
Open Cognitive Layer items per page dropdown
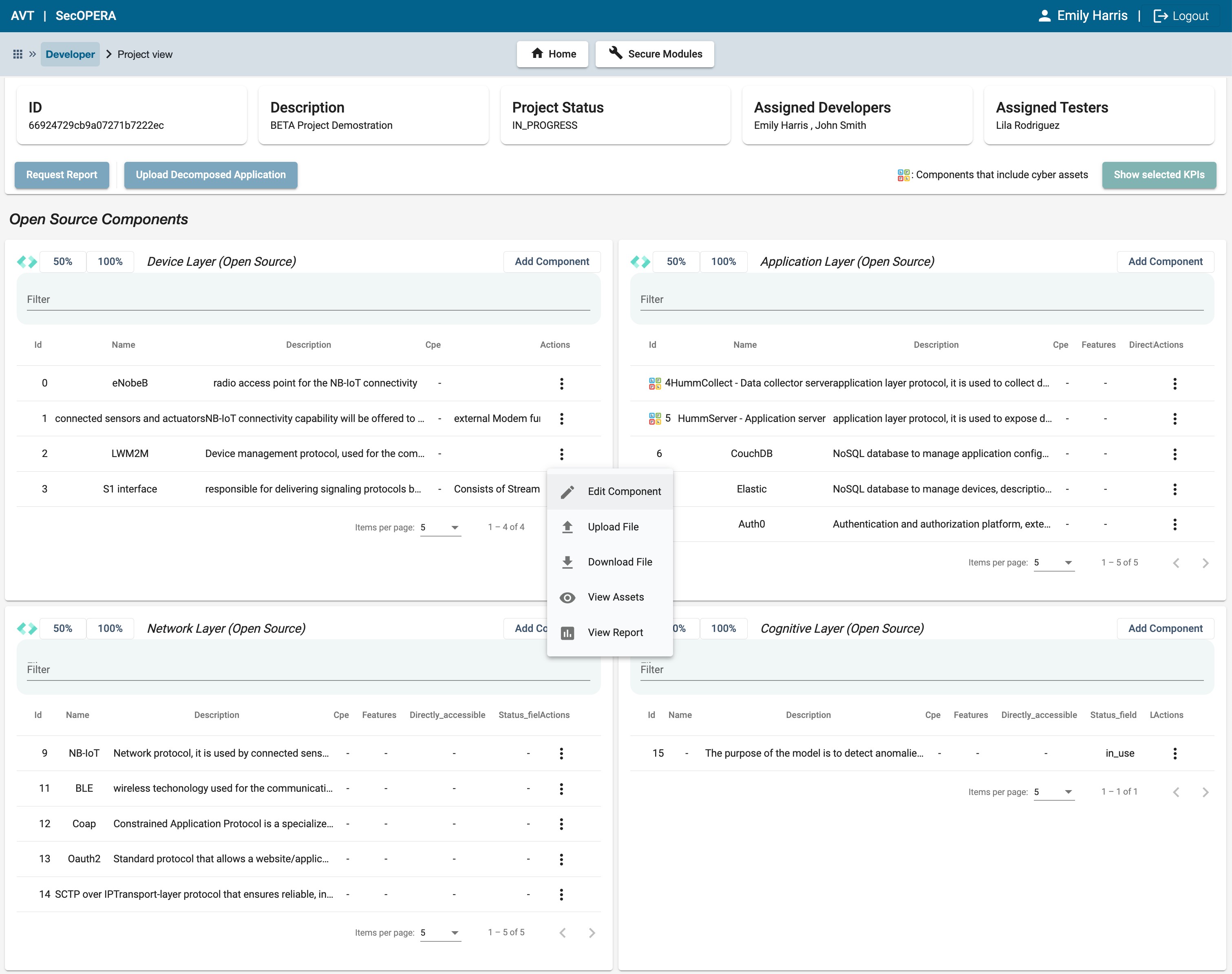1053,791
